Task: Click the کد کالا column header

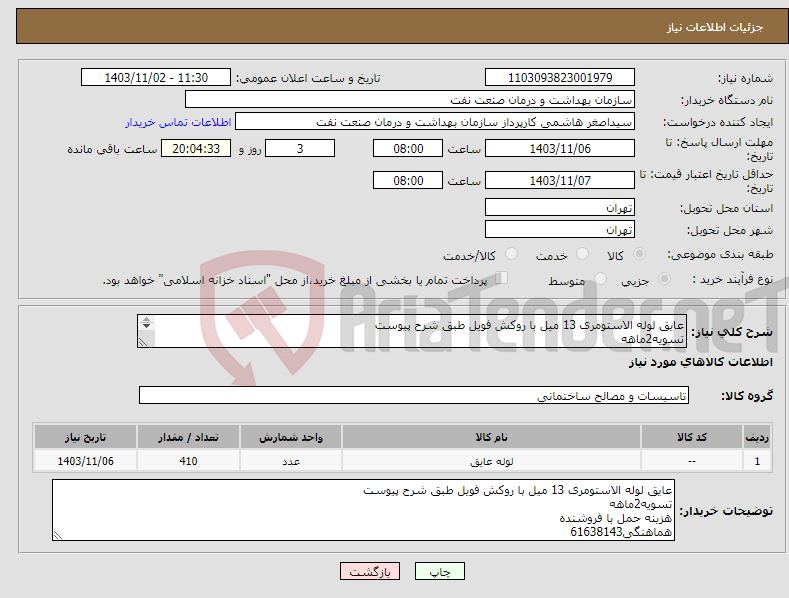Action: 692,437
